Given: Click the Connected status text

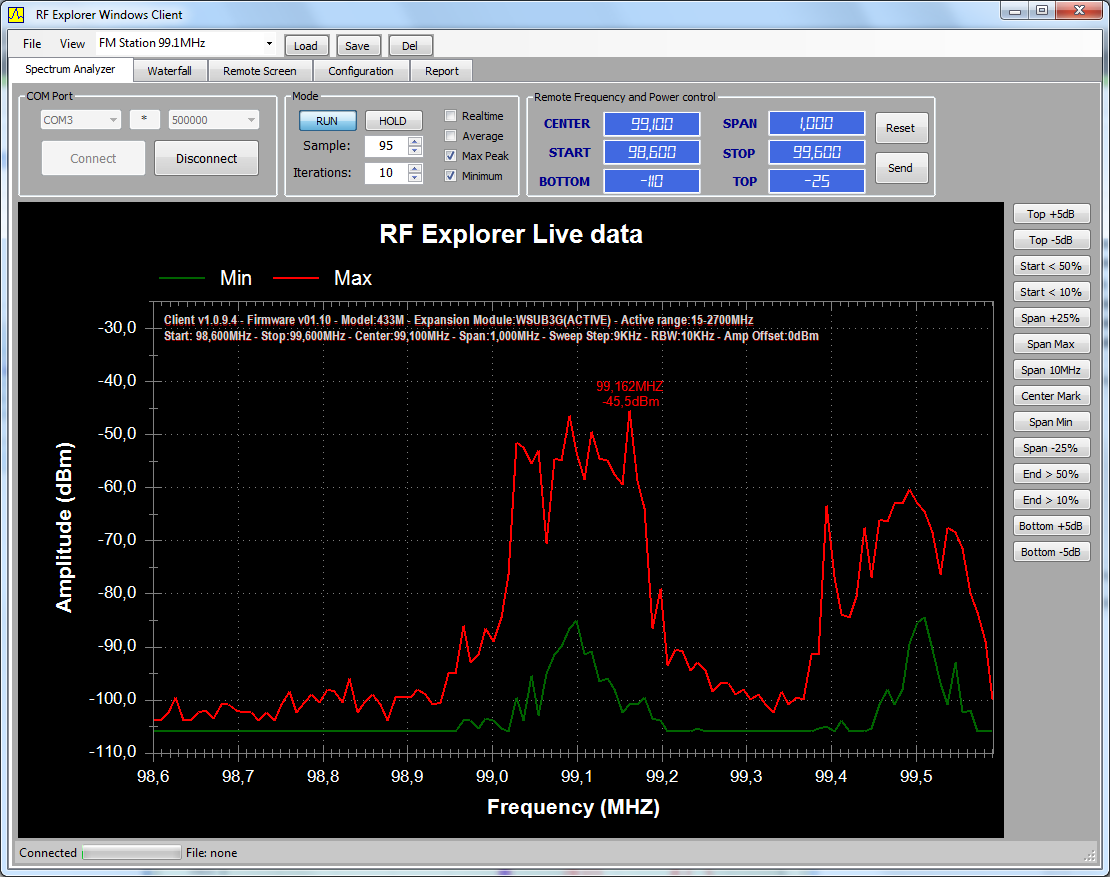Looking at the screenshot, I should (48, 853).
